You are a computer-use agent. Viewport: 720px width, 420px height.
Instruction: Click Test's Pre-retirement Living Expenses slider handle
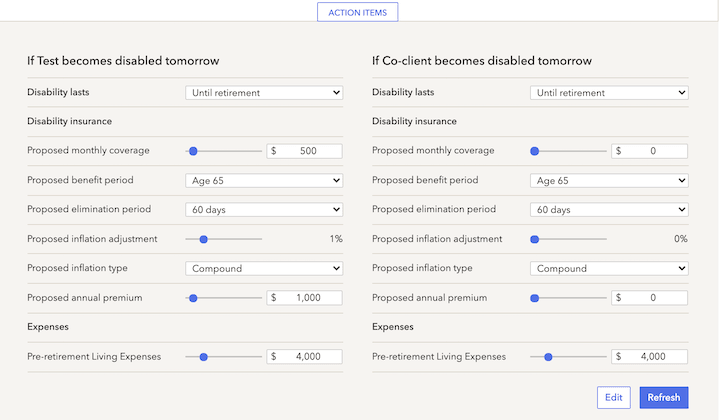point(203,357)
